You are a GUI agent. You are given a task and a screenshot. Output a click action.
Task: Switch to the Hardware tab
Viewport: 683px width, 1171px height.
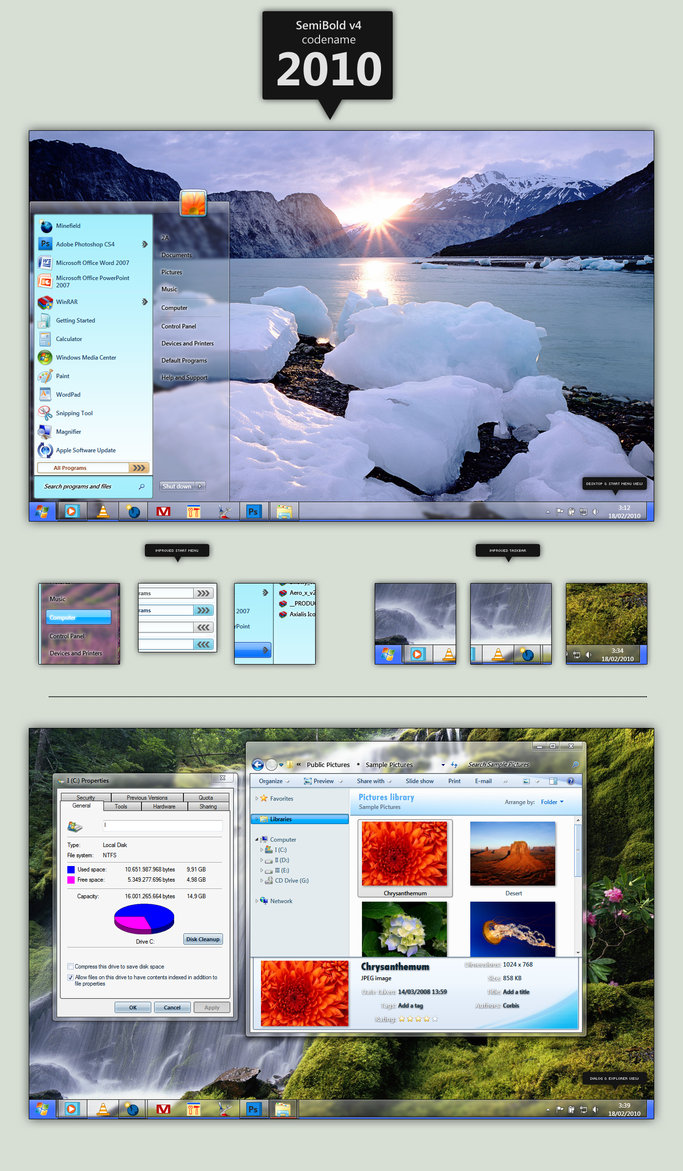pos(164,806)
